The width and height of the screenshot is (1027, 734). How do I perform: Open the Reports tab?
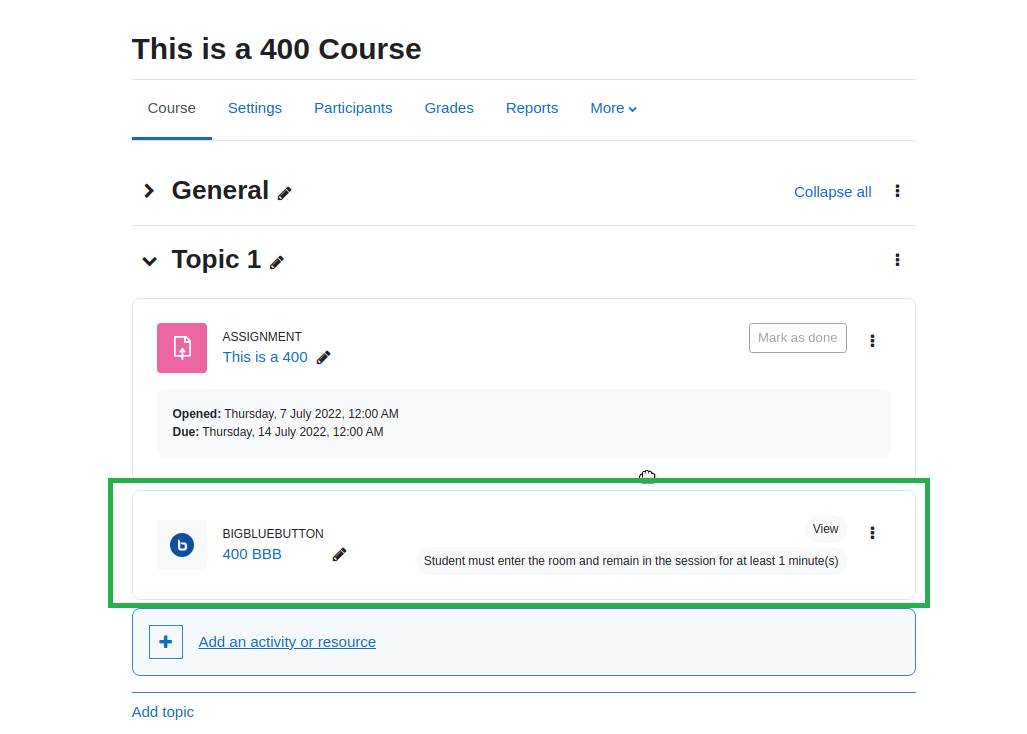(x=532, y=109)
